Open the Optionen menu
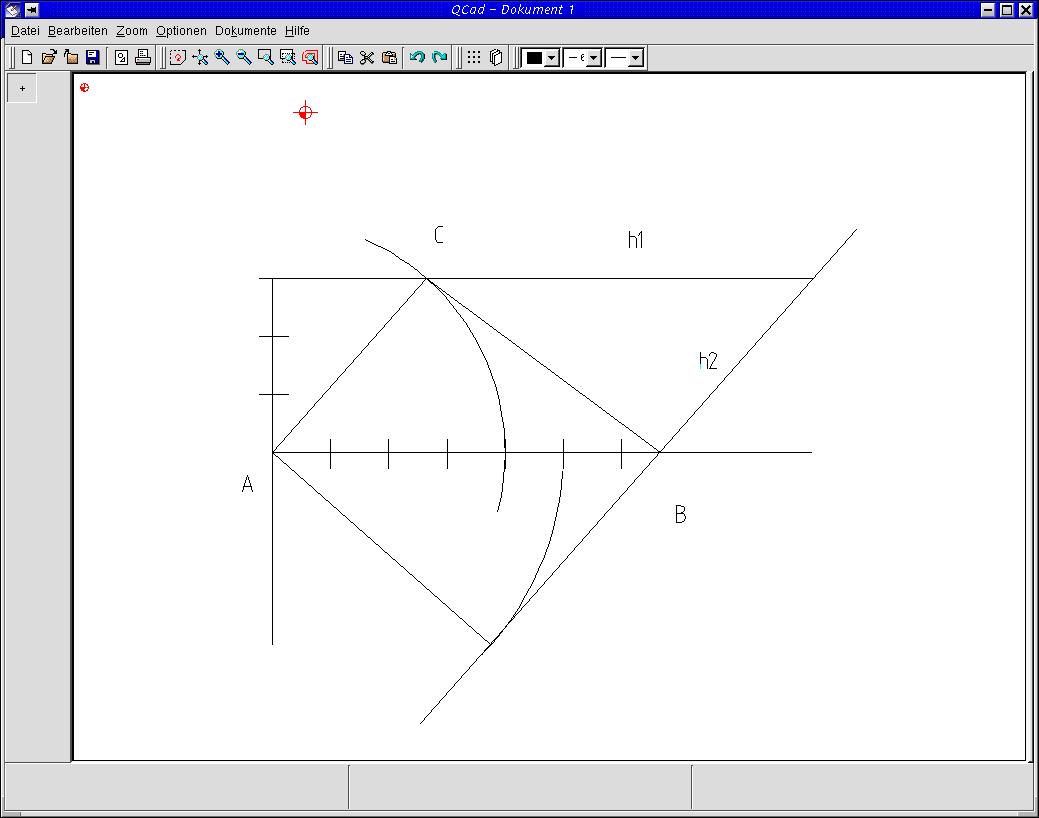This screenshot has height=818, width=1039. coord(181,31)
